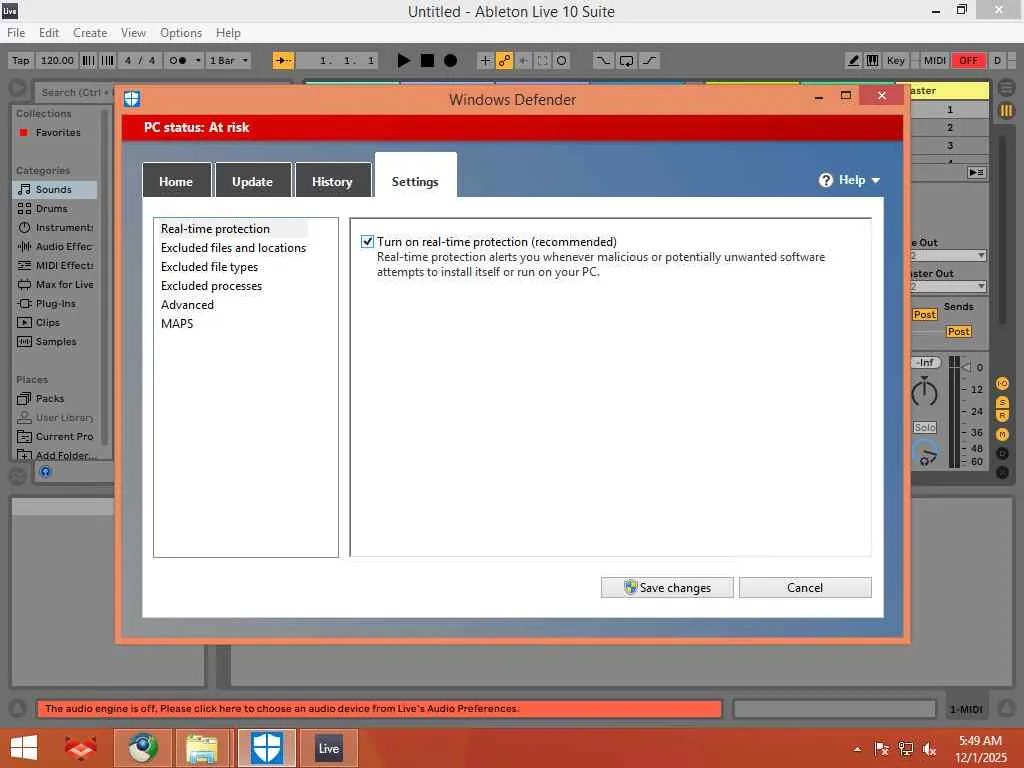The height and width of the screenshot is (768, 1024).
Task: Click the Play button in Ableton transport
Action: coord(404,61)
